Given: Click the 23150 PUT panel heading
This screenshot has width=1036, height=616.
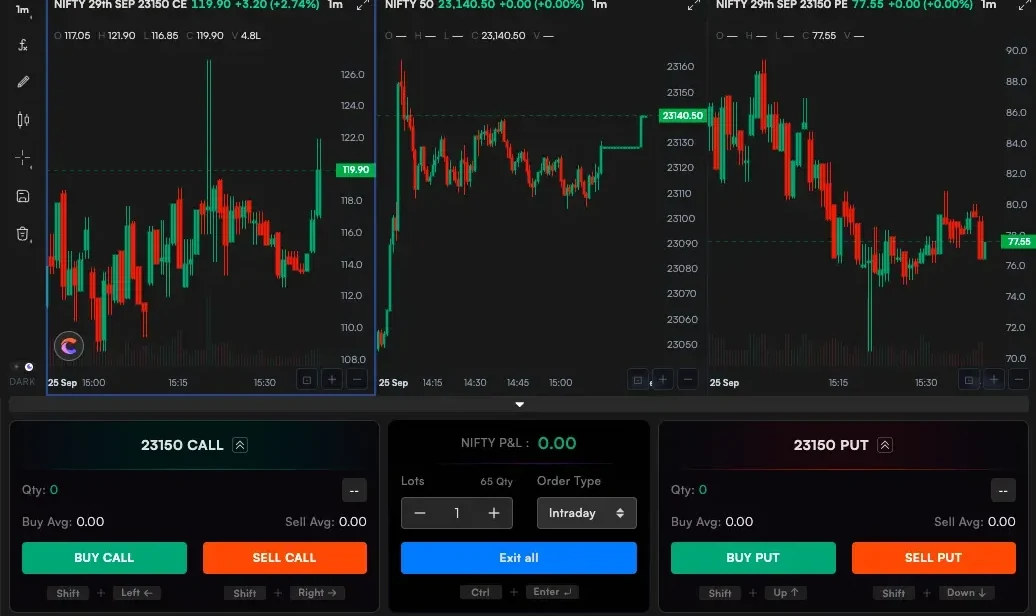Looking at the screenshot, I should (831, 445).
